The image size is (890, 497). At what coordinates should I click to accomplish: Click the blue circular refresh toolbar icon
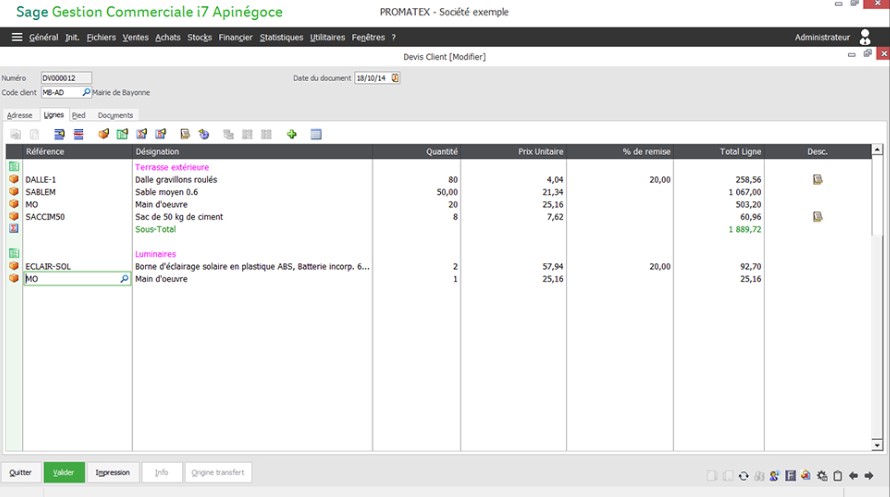(204, 134)
